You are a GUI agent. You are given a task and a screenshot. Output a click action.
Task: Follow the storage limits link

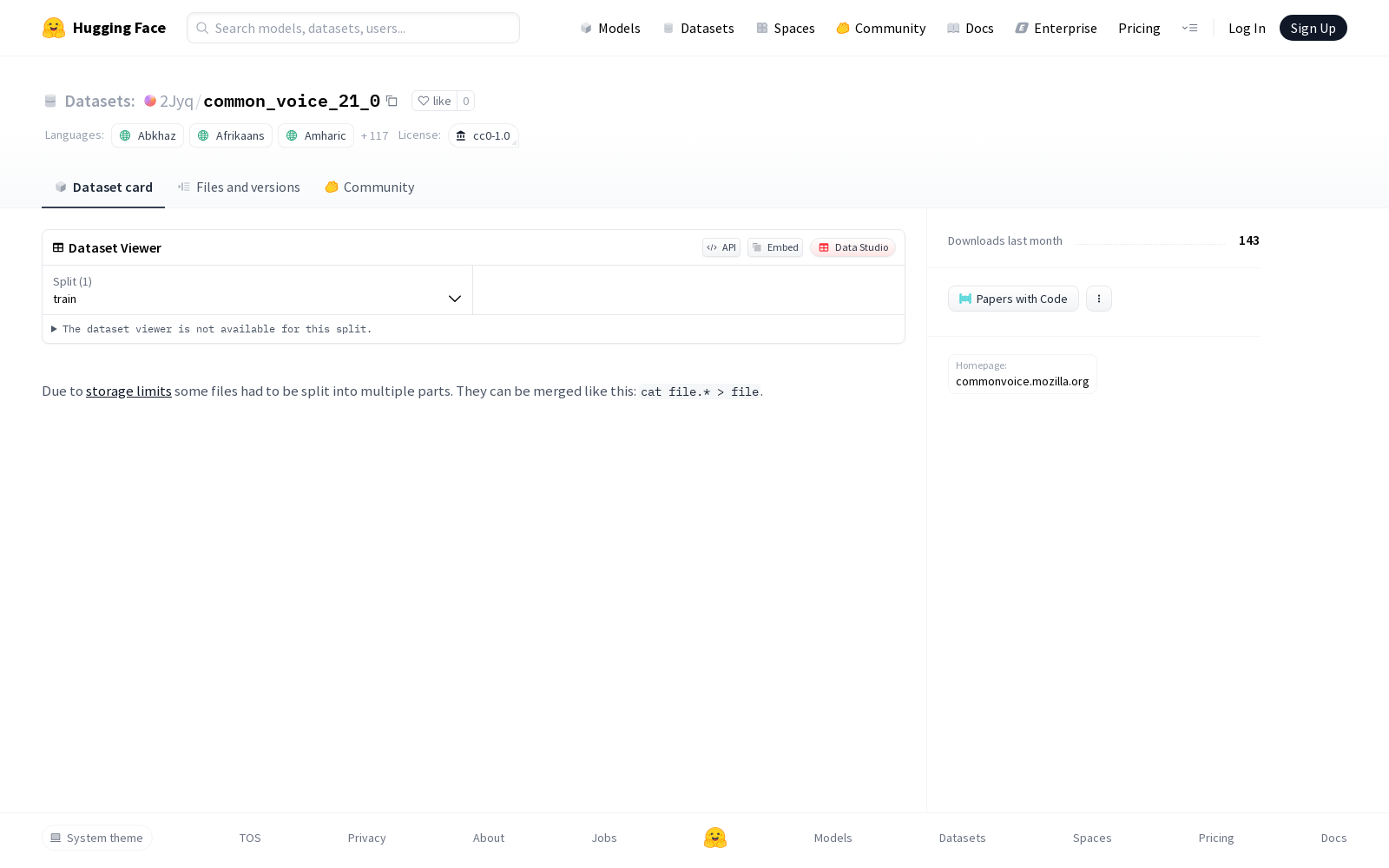point(128,391)
